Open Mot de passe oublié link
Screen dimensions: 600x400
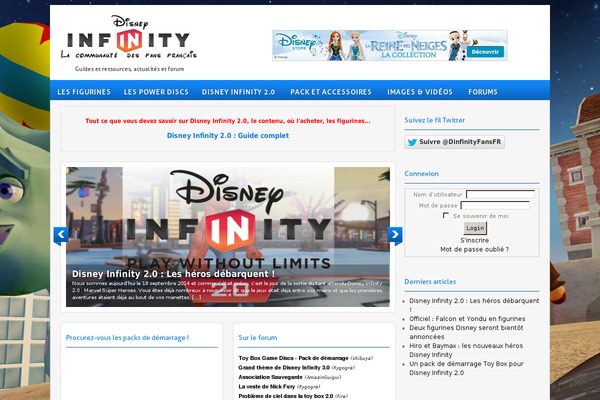pyautogui.click(x=474, y=249)
